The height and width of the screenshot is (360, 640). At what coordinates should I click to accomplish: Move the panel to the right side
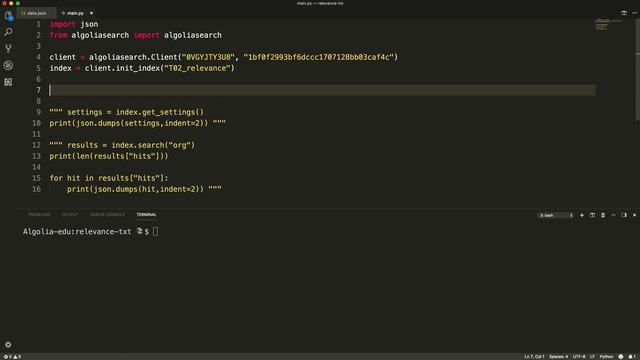tap(624, 215)
